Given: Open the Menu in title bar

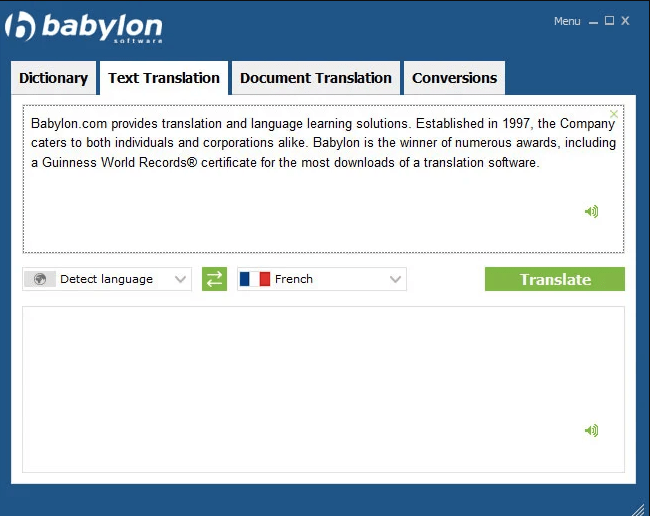Looking at the screenshot, I should tap(567, 21).
